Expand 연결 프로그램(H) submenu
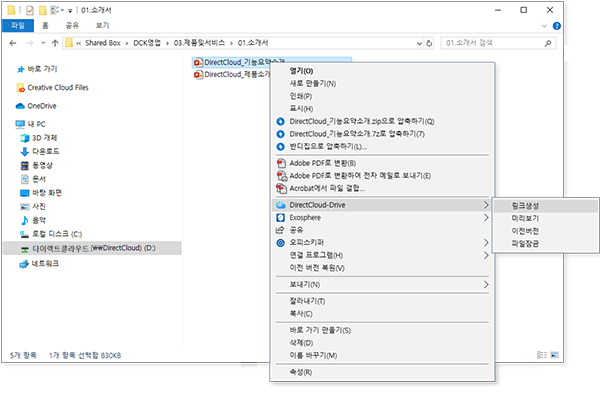 click(383, 255)
